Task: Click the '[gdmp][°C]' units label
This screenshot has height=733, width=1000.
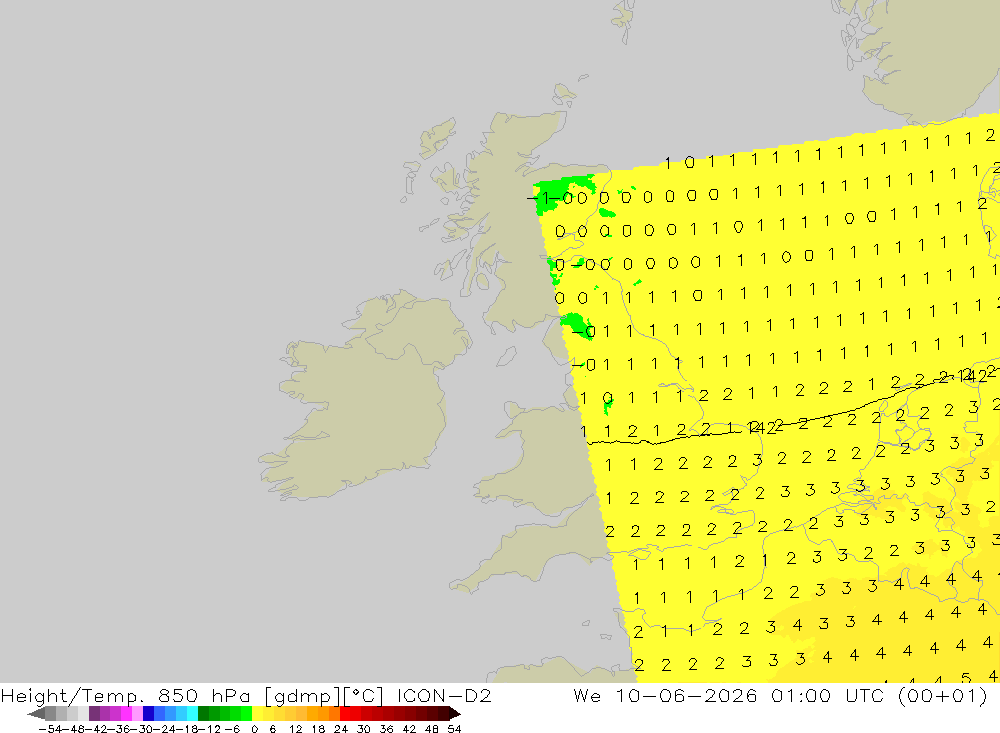Action: tap(324, 695)
